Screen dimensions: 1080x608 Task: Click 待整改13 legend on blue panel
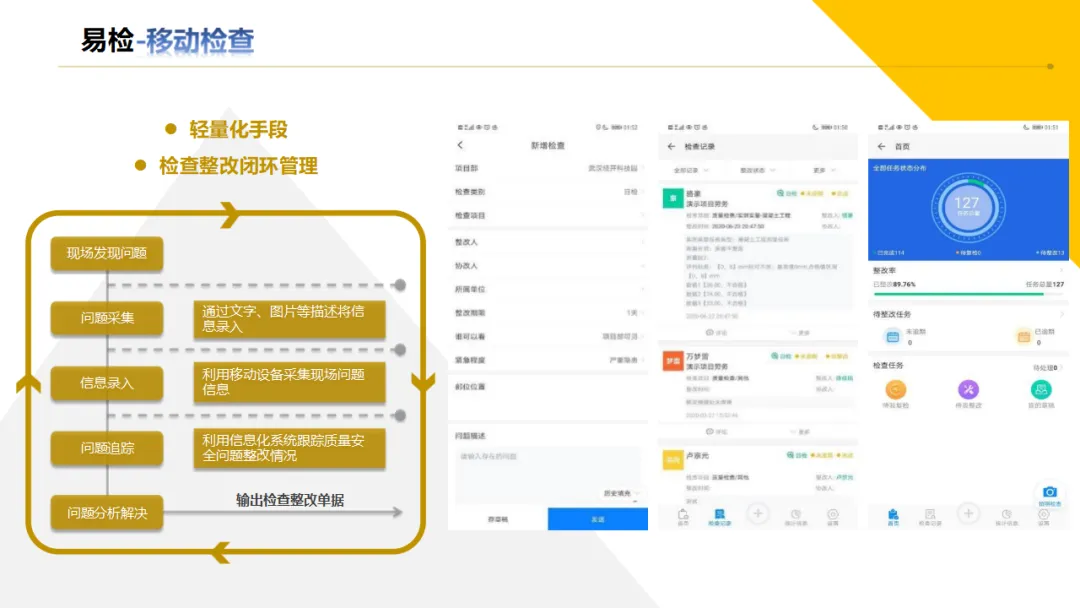[x=1050, y=253]
